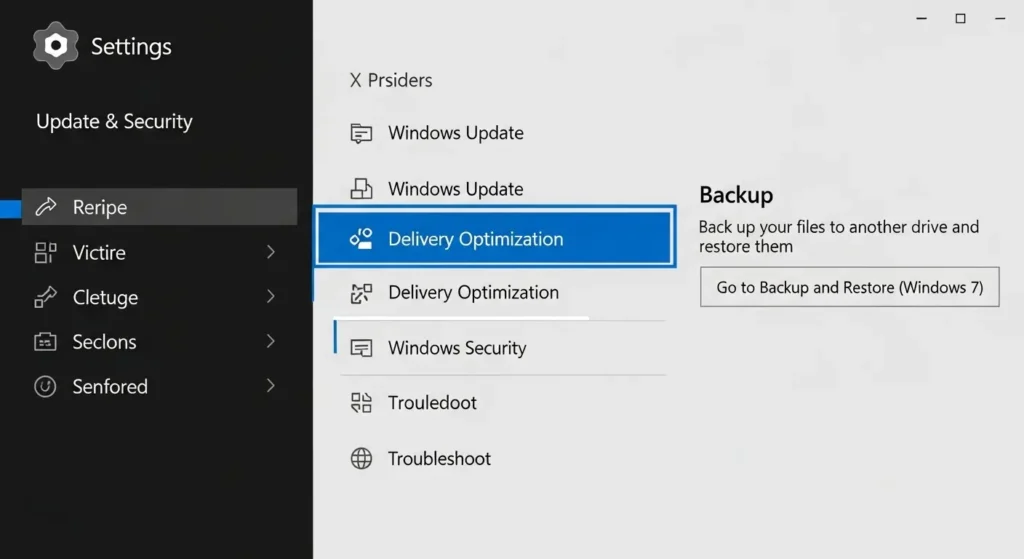The image size is (1024, 559).
Task: Click the highlighted Delivery Optimization icon
Action: point(361,239)
